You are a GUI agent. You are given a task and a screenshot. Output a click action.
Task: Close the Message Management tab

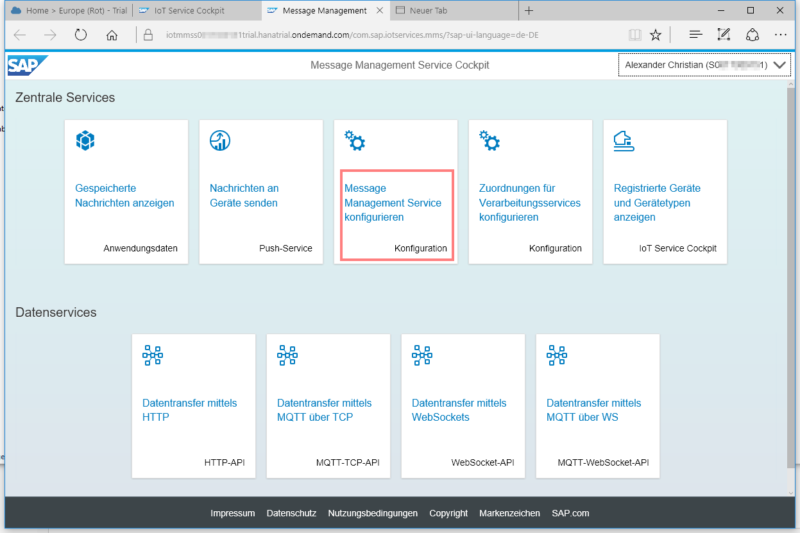coord(380,10)
